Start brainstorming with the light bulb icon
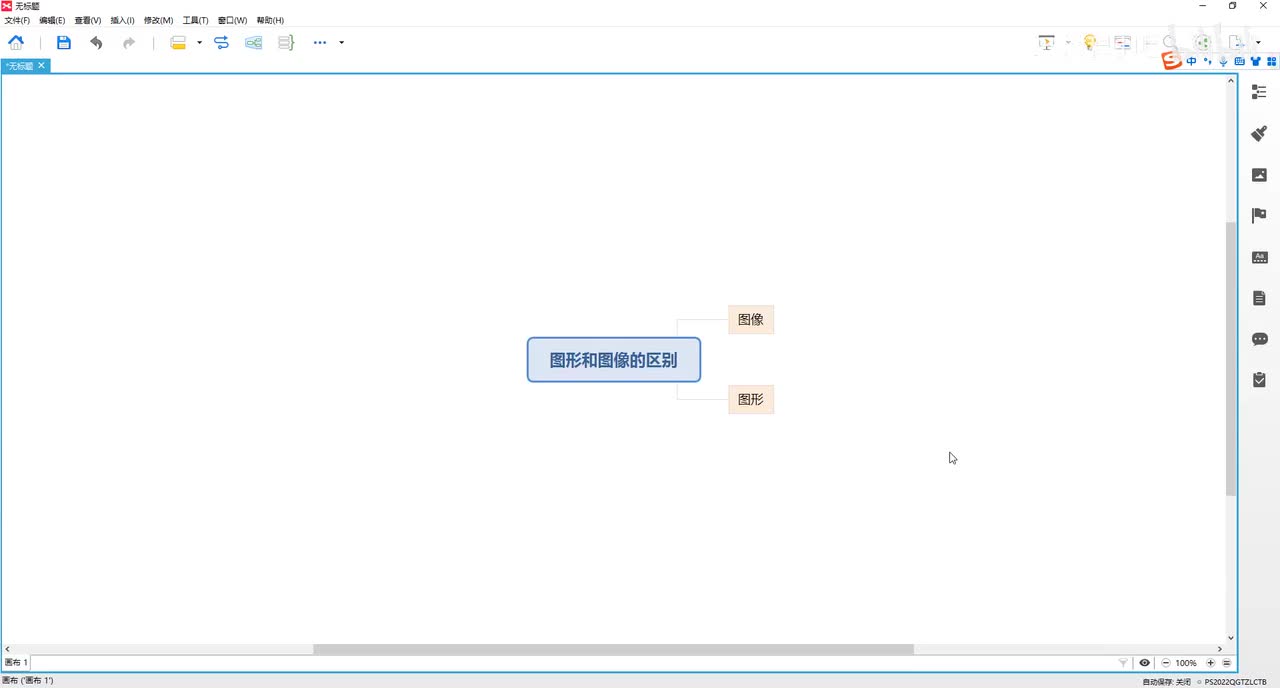This screenshot has height=688, width=1280. coord(1090,42)
